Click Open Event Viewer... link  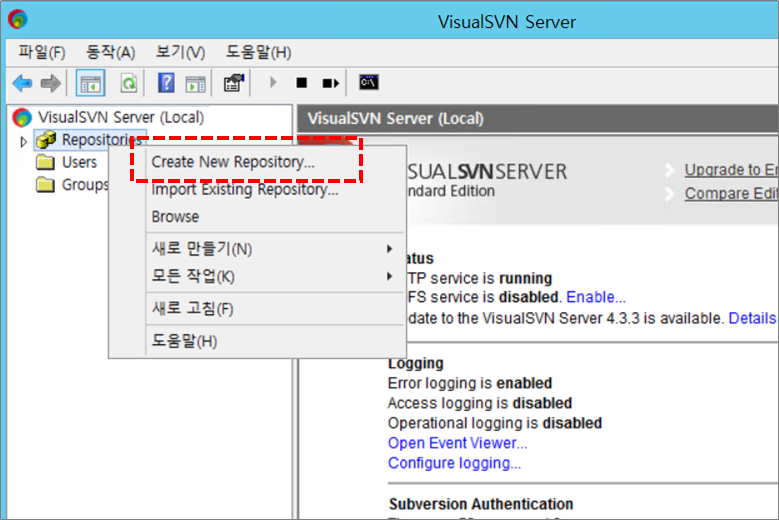[x=457, y=443]
